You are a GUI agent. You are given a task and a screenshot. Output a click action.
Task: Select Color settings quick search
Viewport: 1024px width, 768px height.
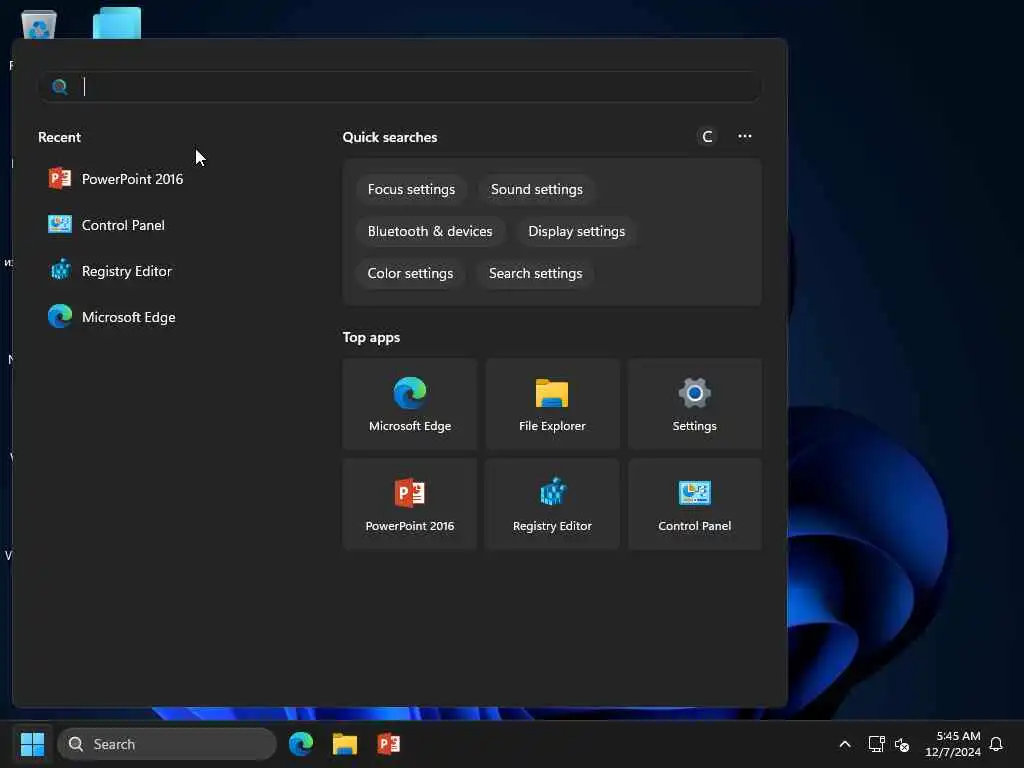pyautogui.click(x=410, y=273)
